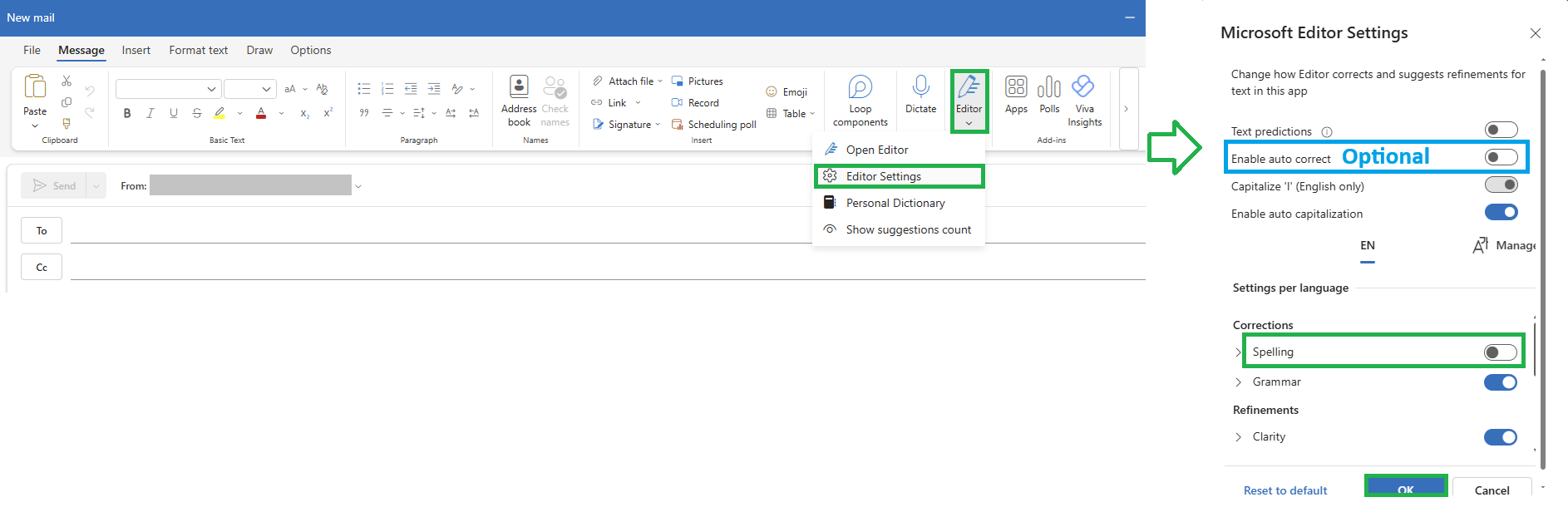Click the Paste clipboard icon
Viewport: 1568px width, 512px height.
[35, 86]
